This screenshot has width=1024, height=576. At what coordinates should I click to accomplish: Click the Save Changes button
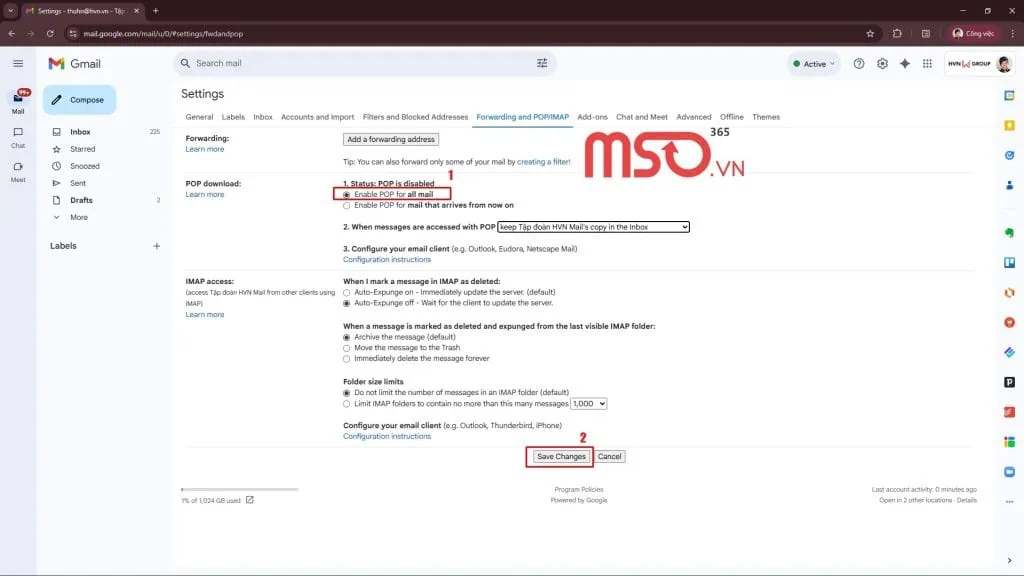(x=560, y=456)
